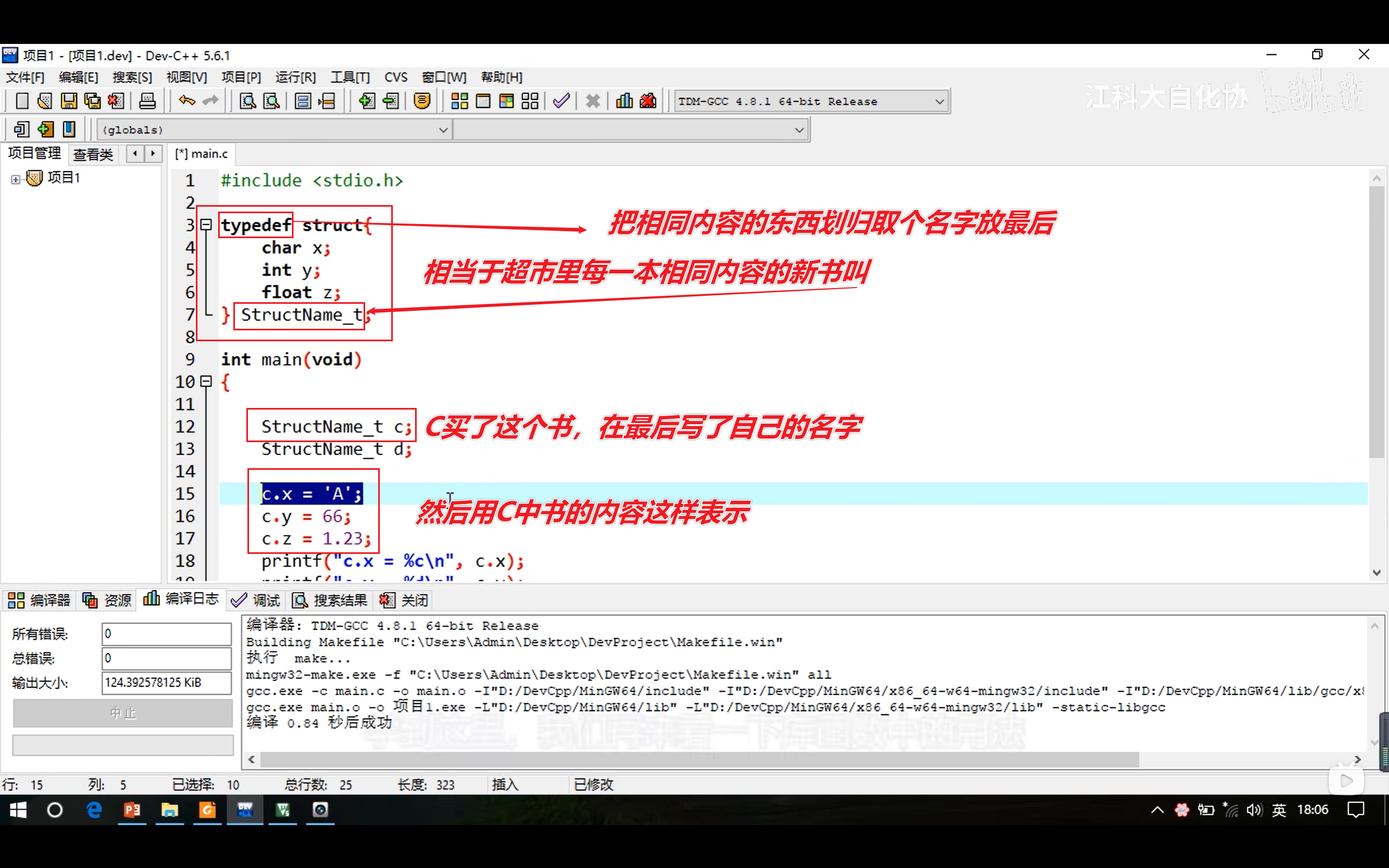
Task: Click the Compile (four colored squares) icon
Action: point(459,101)
